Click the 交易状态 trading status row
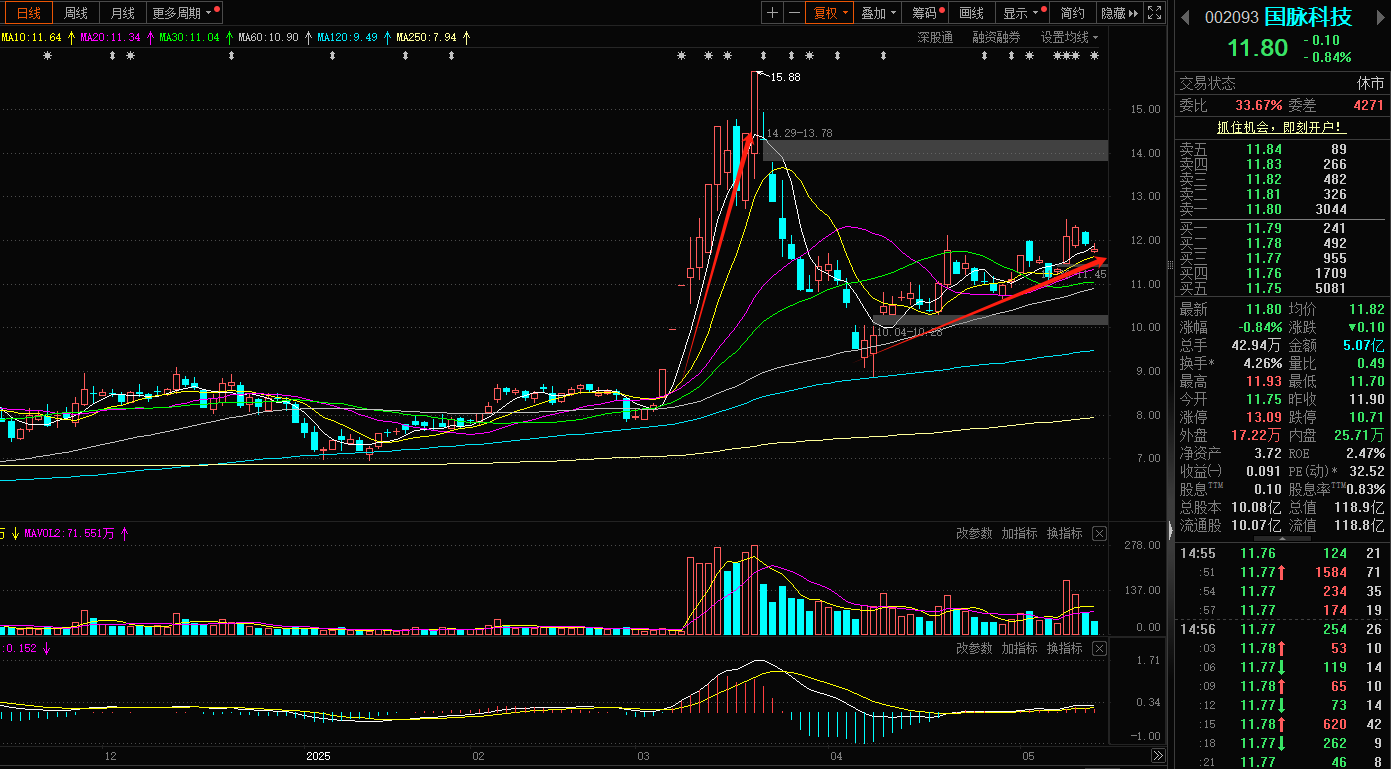Screen dimensions: 1391x769 coord(1282,84)
